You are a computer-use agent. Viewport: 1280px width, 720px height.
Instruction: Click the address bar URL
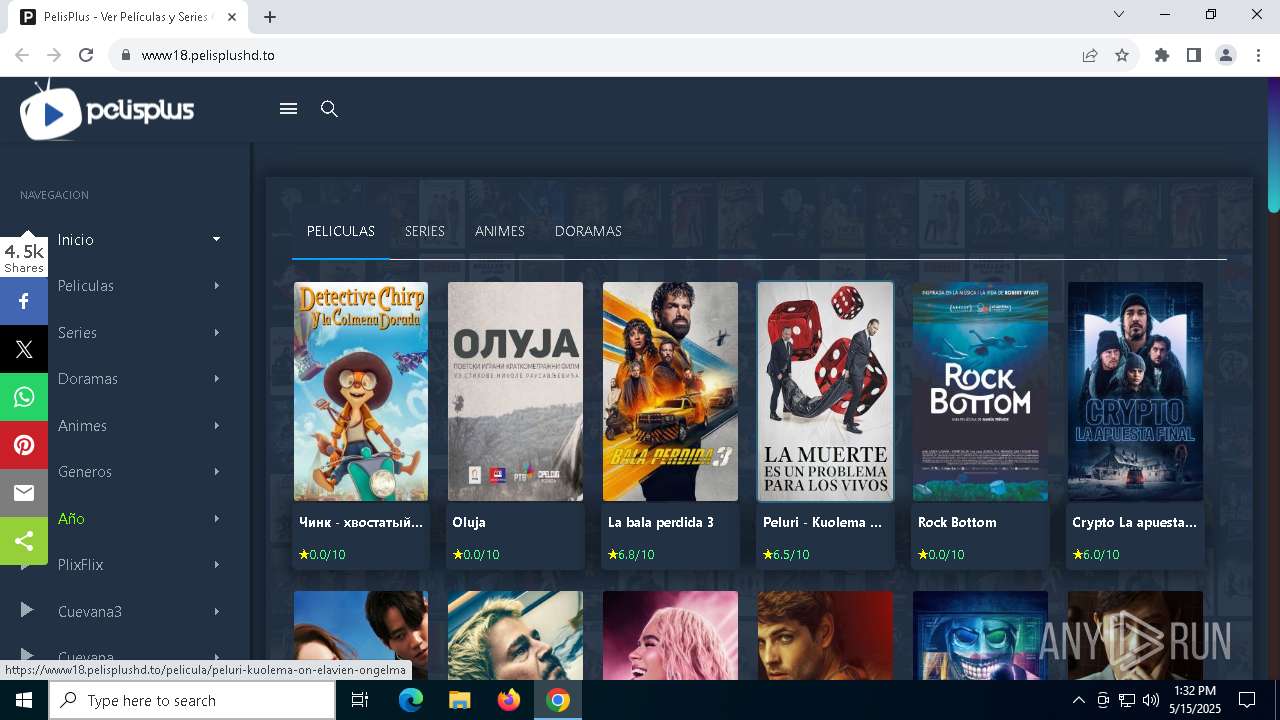coord(208,55)
